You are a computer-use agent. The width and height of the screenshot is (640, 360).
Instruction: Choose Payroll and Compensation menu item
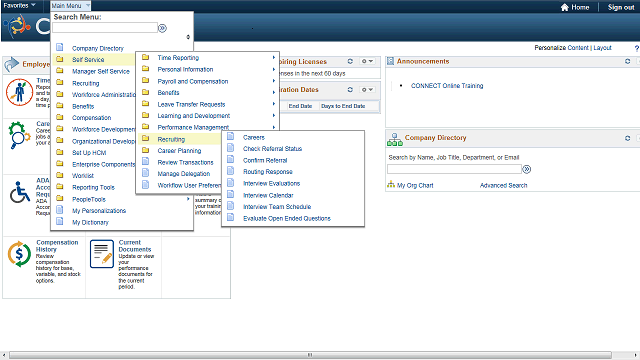pos(193,81)
